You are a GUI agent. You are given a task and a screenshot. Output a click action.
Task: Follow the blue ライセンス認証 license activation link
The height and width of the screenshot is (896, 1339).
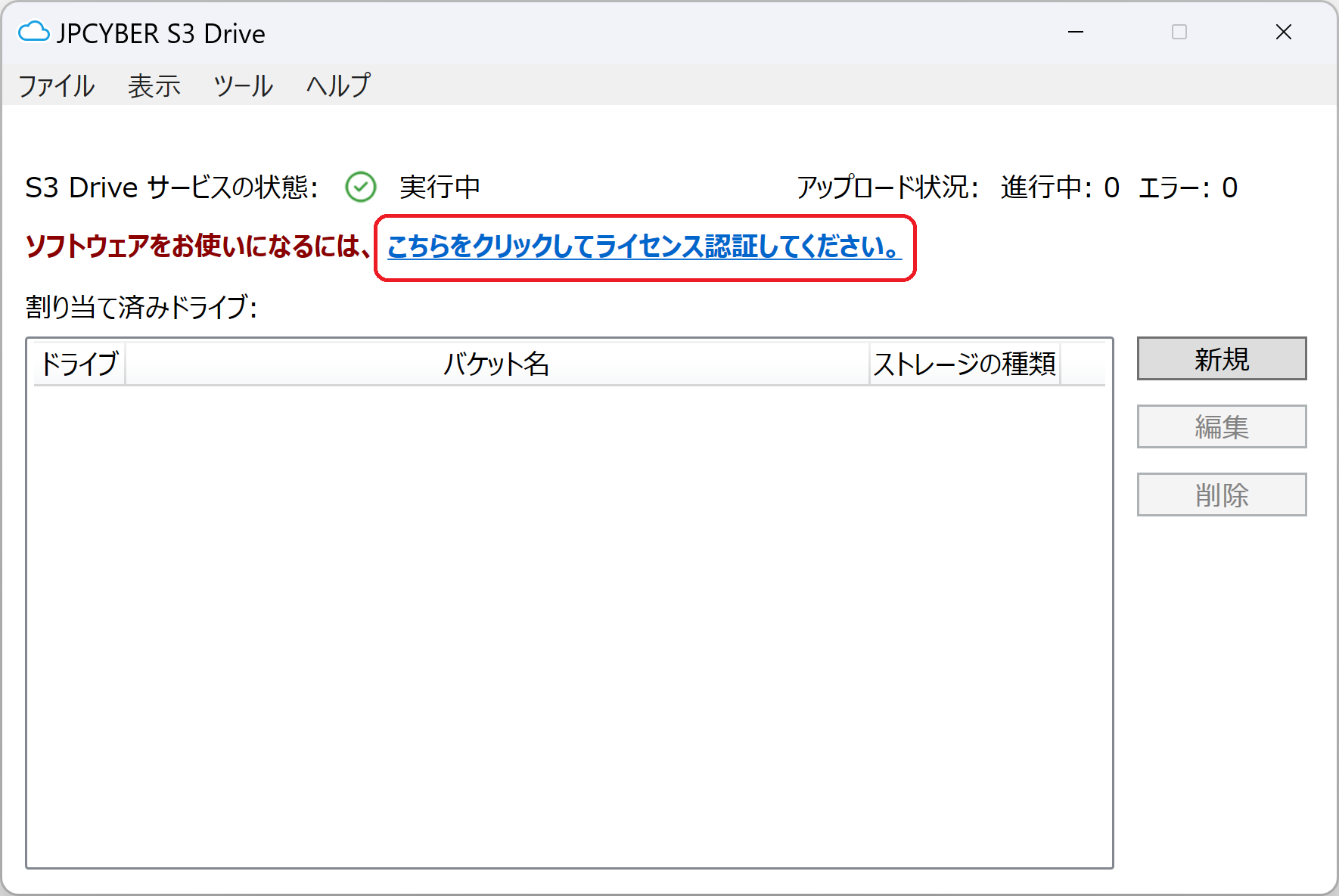click(x=644, y=246)
